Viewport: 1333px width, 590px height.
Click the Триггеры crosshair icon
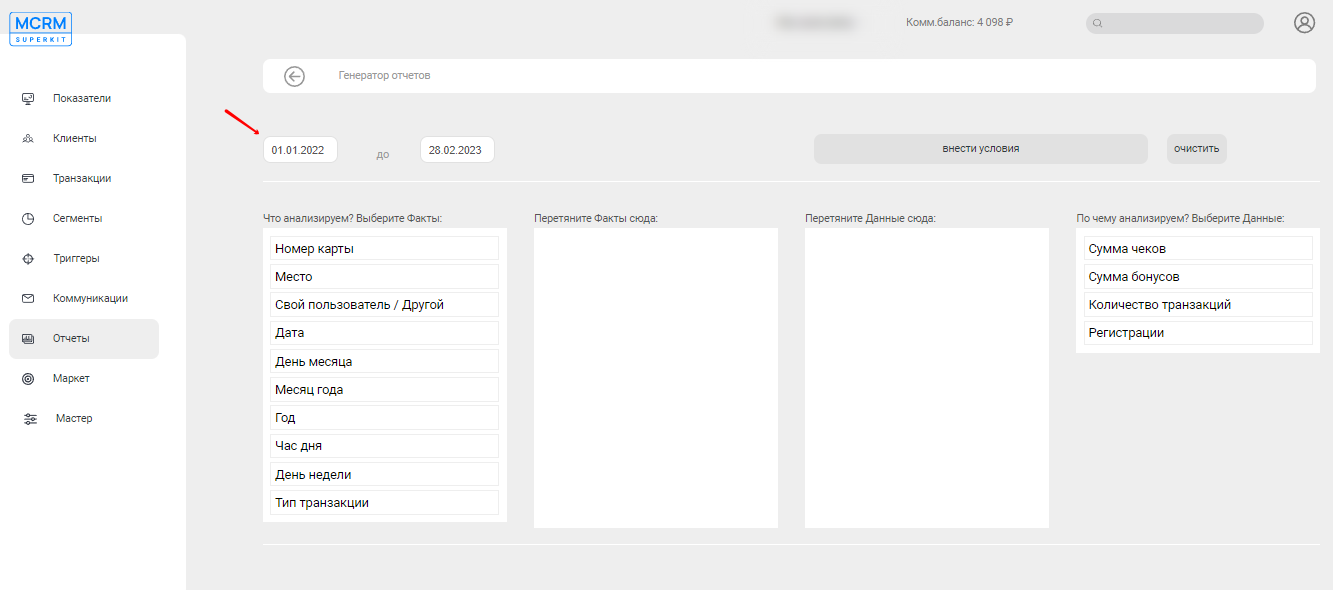pos(28,258)
